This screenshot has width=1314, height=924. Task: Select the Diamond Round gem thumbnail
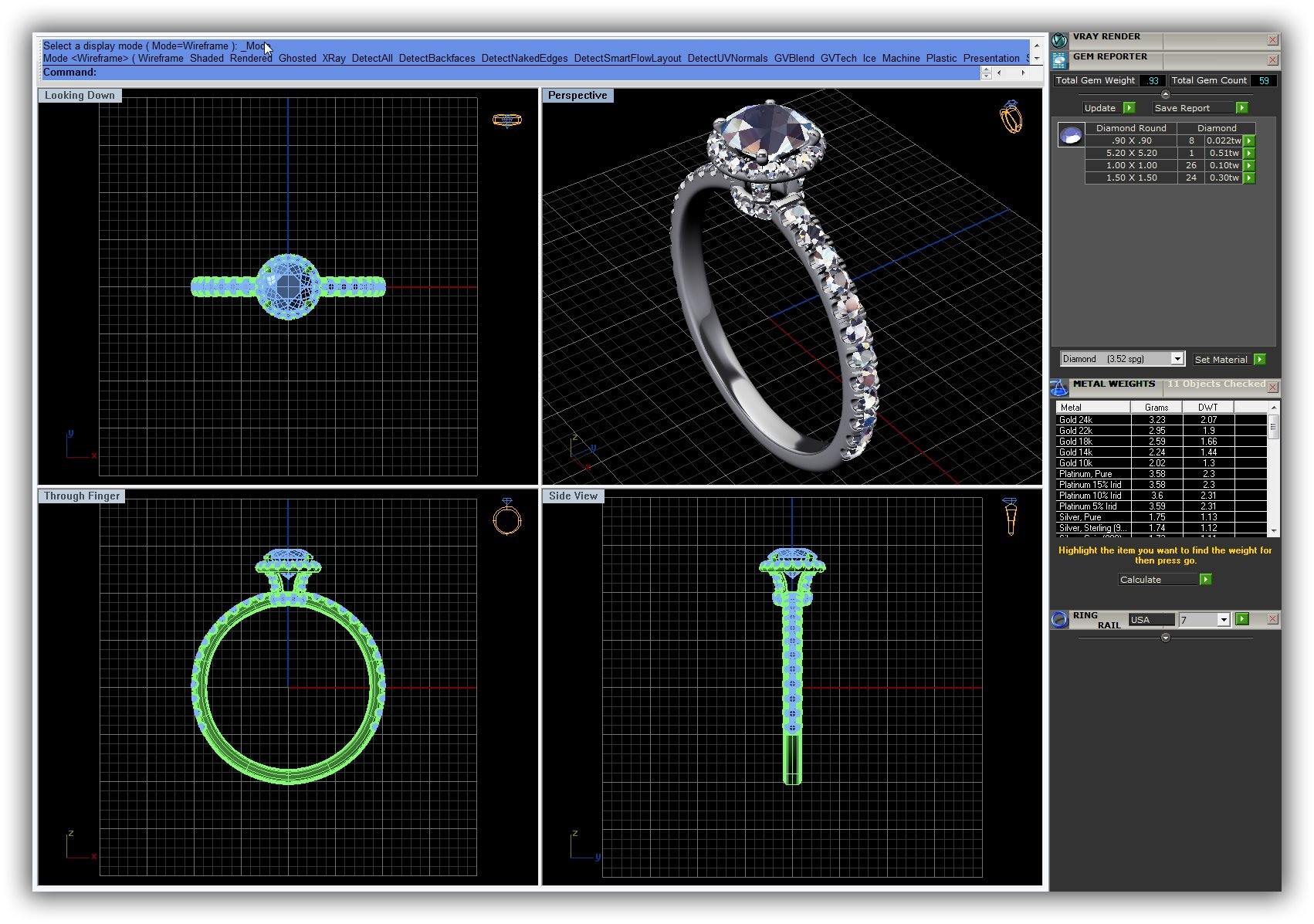(x=1070, y=137)
